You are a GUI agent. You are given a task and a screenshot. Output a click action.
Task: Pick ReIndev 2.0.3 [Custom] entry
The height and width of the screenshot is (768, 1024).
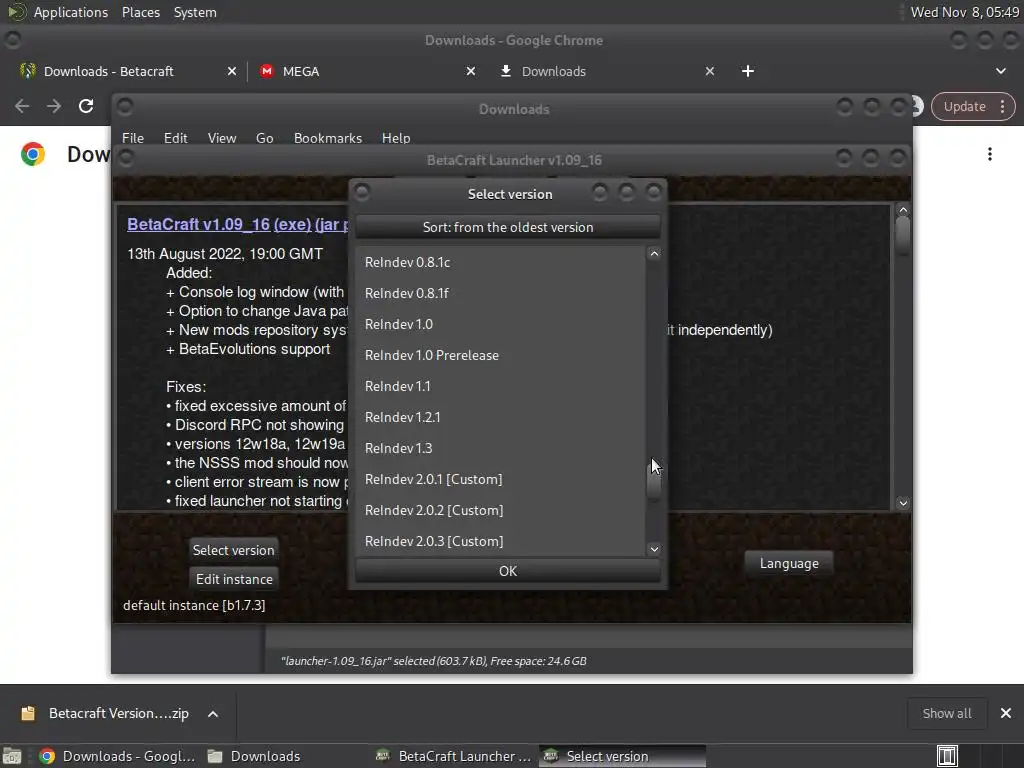point(500,541)
